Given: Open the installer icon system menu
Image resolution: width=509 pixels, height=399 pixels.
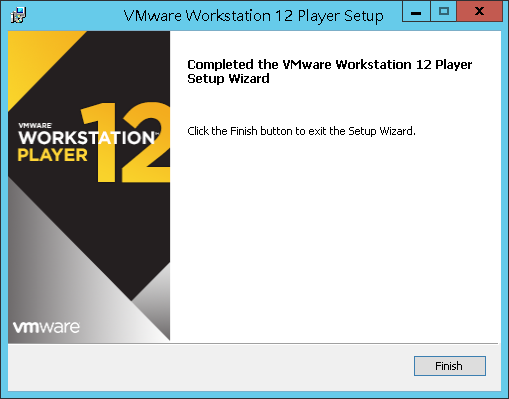Looking at the screenshot, I should [x=18, y=15].
